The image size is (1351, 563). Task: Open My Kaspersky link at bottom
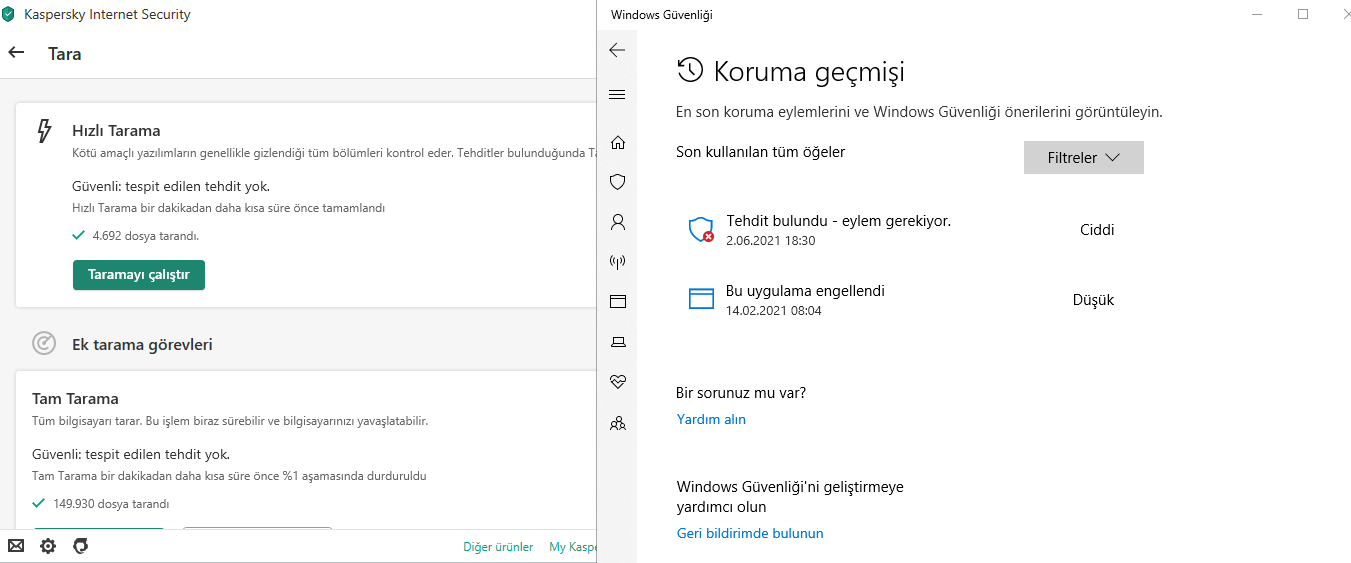[x=572, y=547]
